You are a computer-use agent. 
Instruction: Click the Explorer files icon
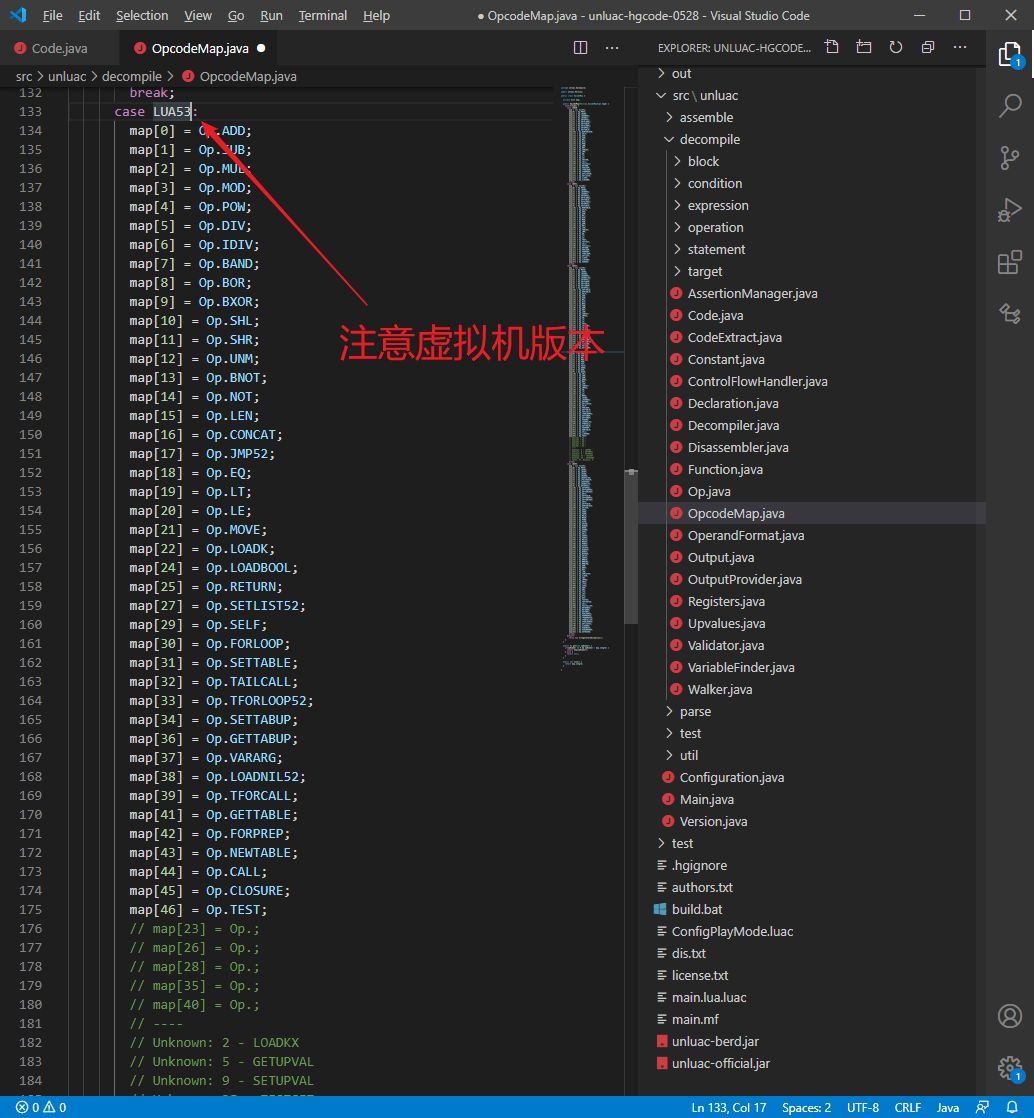1010,54
